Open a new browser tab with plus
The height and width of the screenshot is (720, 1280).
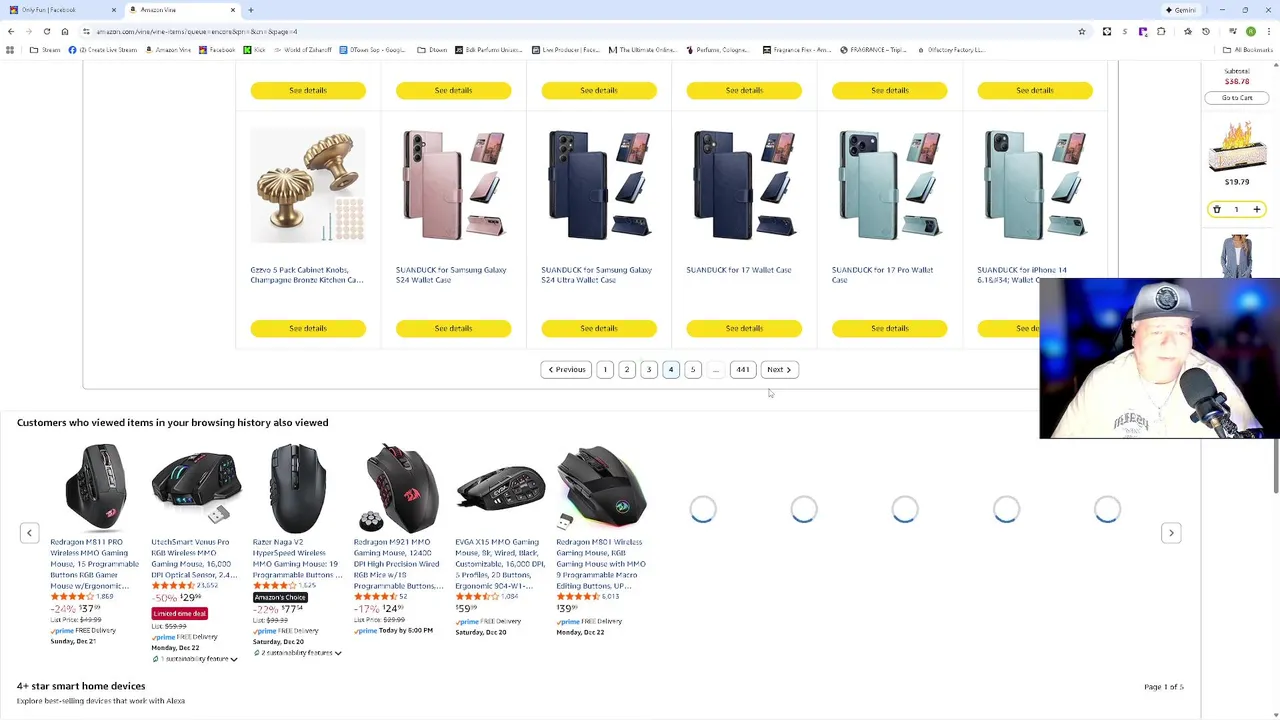pyautogui.click(x=251, y=10)
